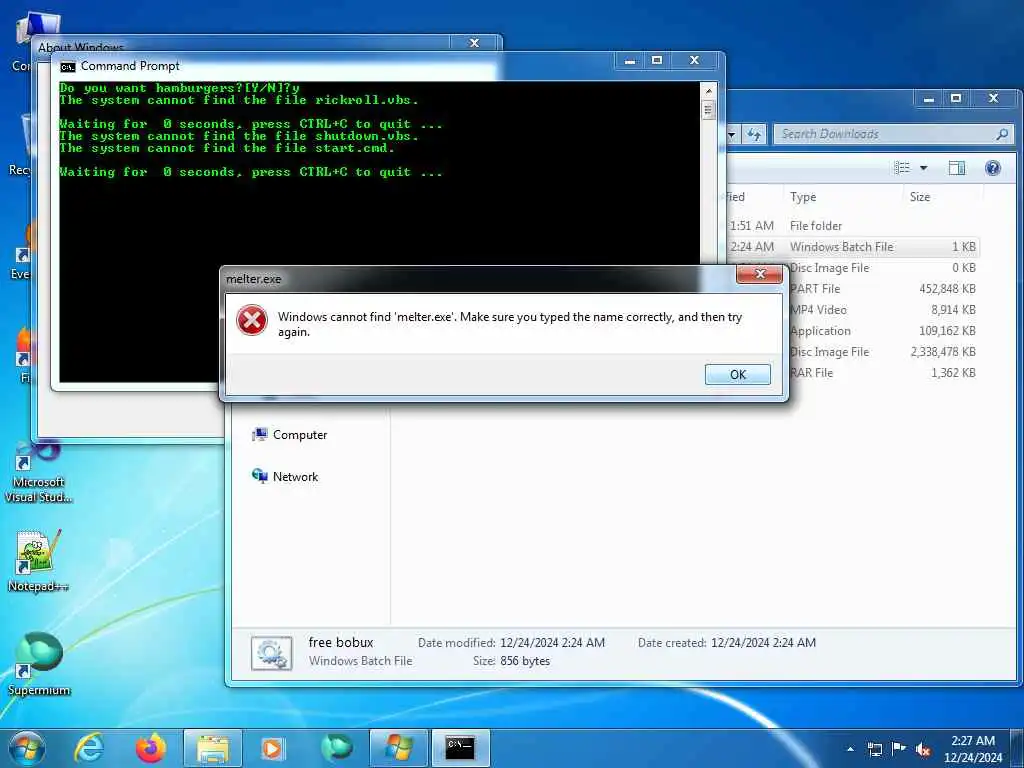Click the muted volume tray icon

(x=923, y=750)
